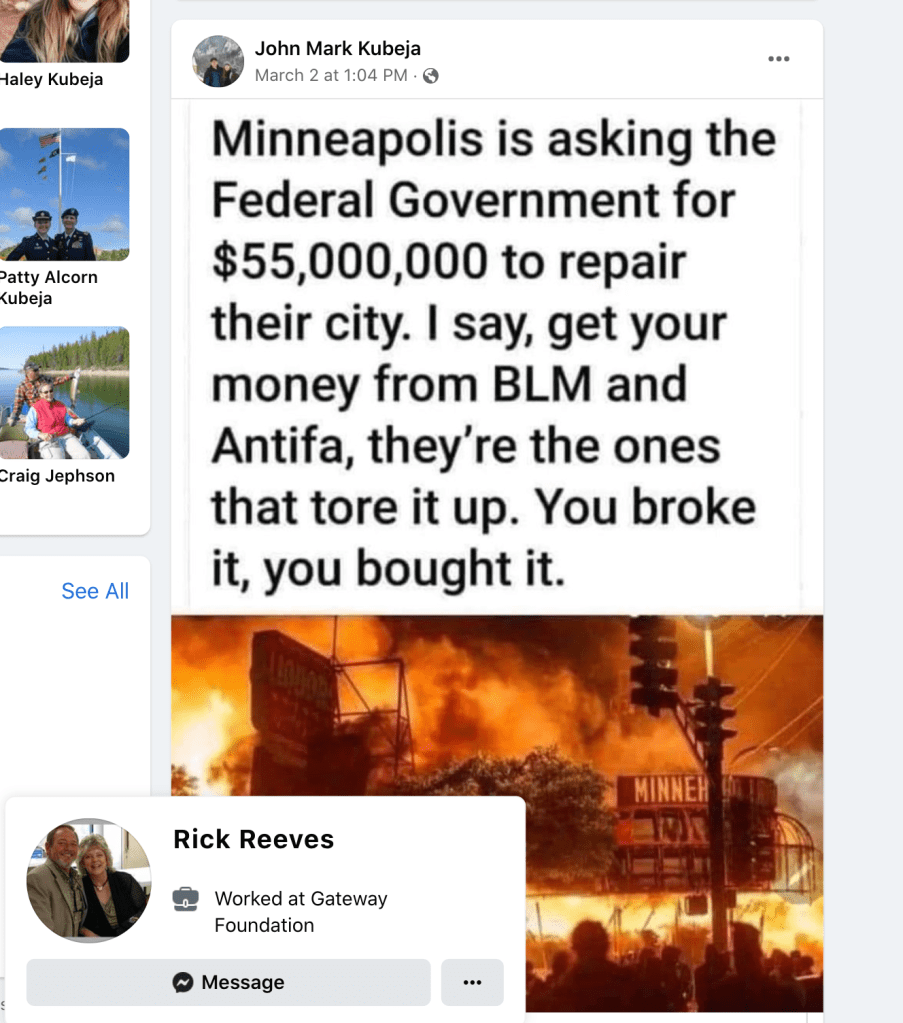903x1023 pixels.
Task: Open Rick Reeves profile photo
Action: tap(89, 880)
